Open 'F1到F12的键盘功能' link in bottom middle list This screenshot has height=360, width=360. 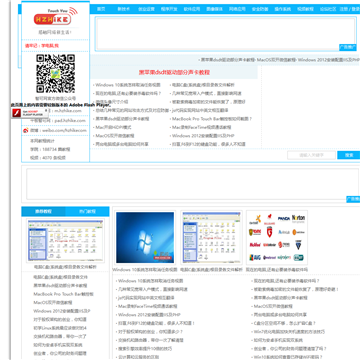click(156, 323)
